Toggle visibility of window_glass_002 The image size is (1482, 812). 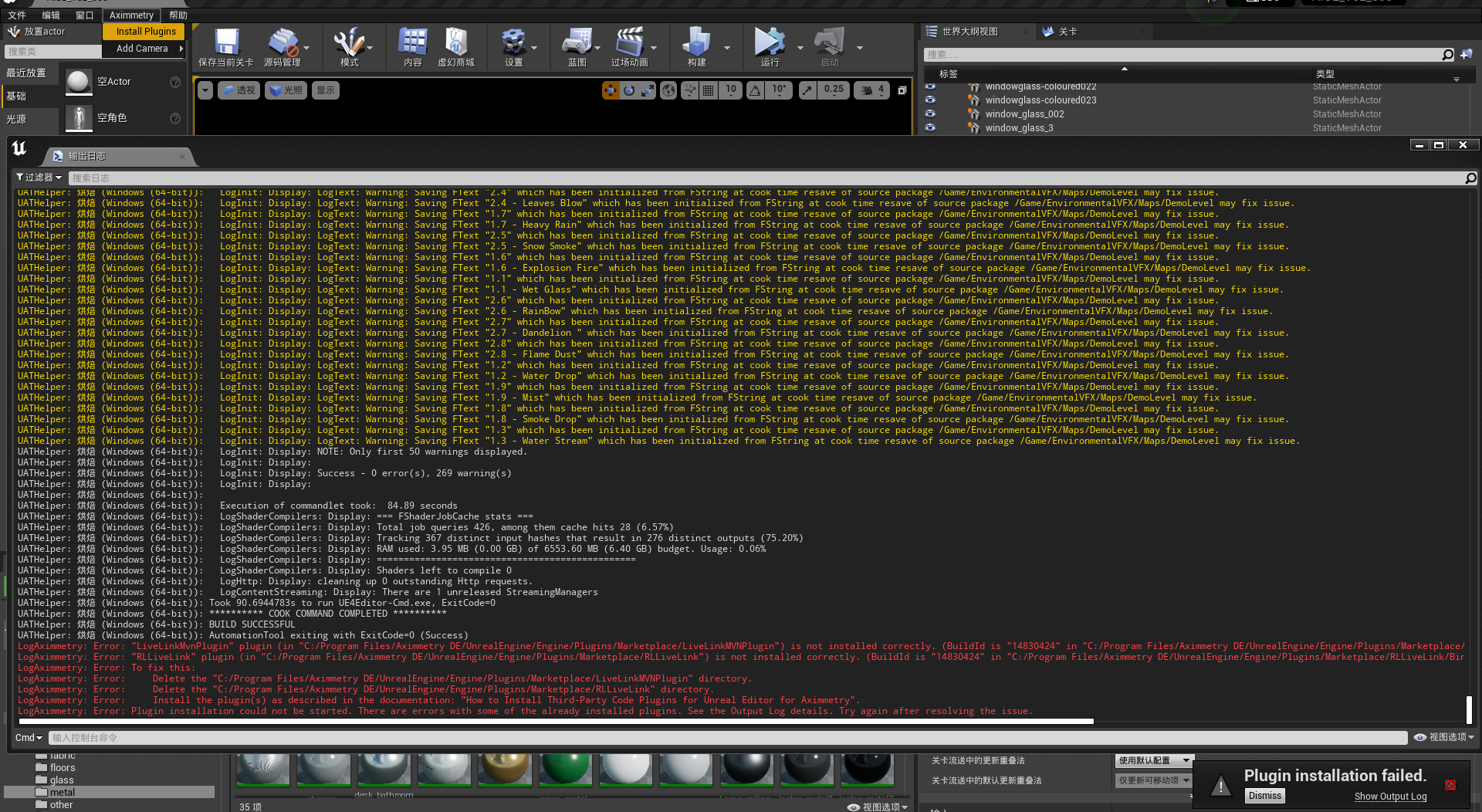[930, 113]
